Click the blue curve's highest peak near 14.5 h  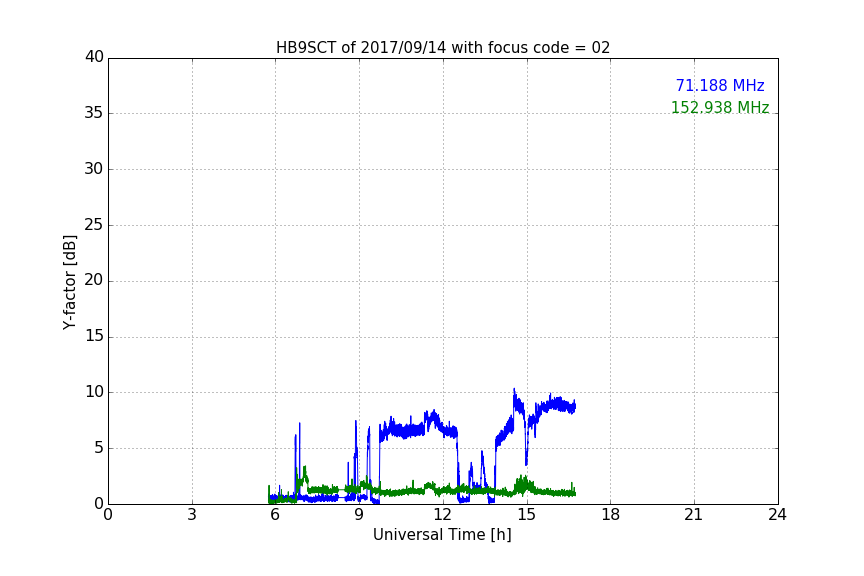click(514, 390)
